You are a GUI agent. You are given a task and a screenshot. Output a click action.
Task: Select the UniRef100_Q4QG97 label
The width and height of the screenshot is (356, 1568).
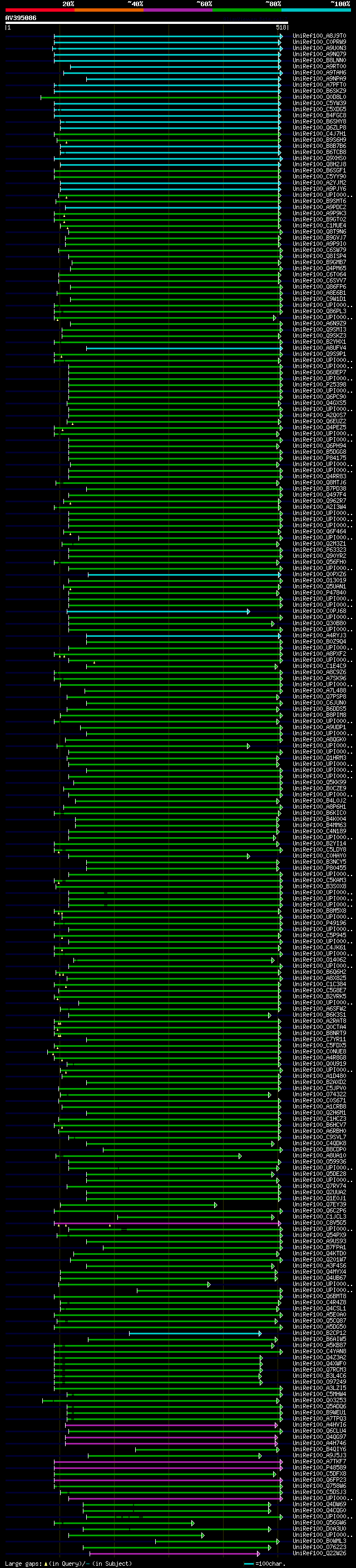(x=319, y=1437)
